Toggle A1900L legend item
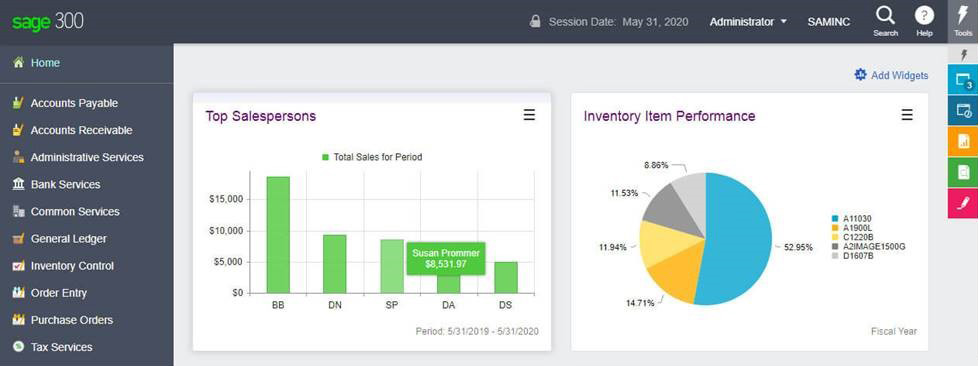Image resolution: width=978 pixels, height=366 pixels. pyautogui.click(x=851, y=228)
